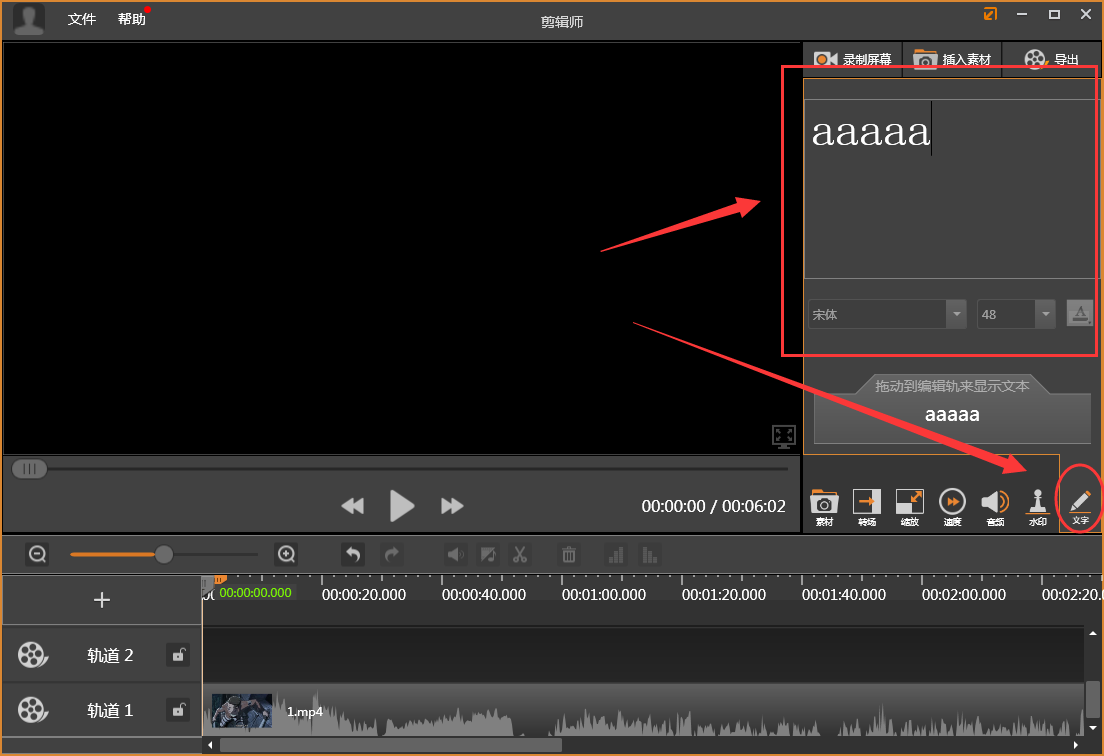Toggle the lock on 轨道 1
Screen dimensions: 1104x756
[178, 710]
